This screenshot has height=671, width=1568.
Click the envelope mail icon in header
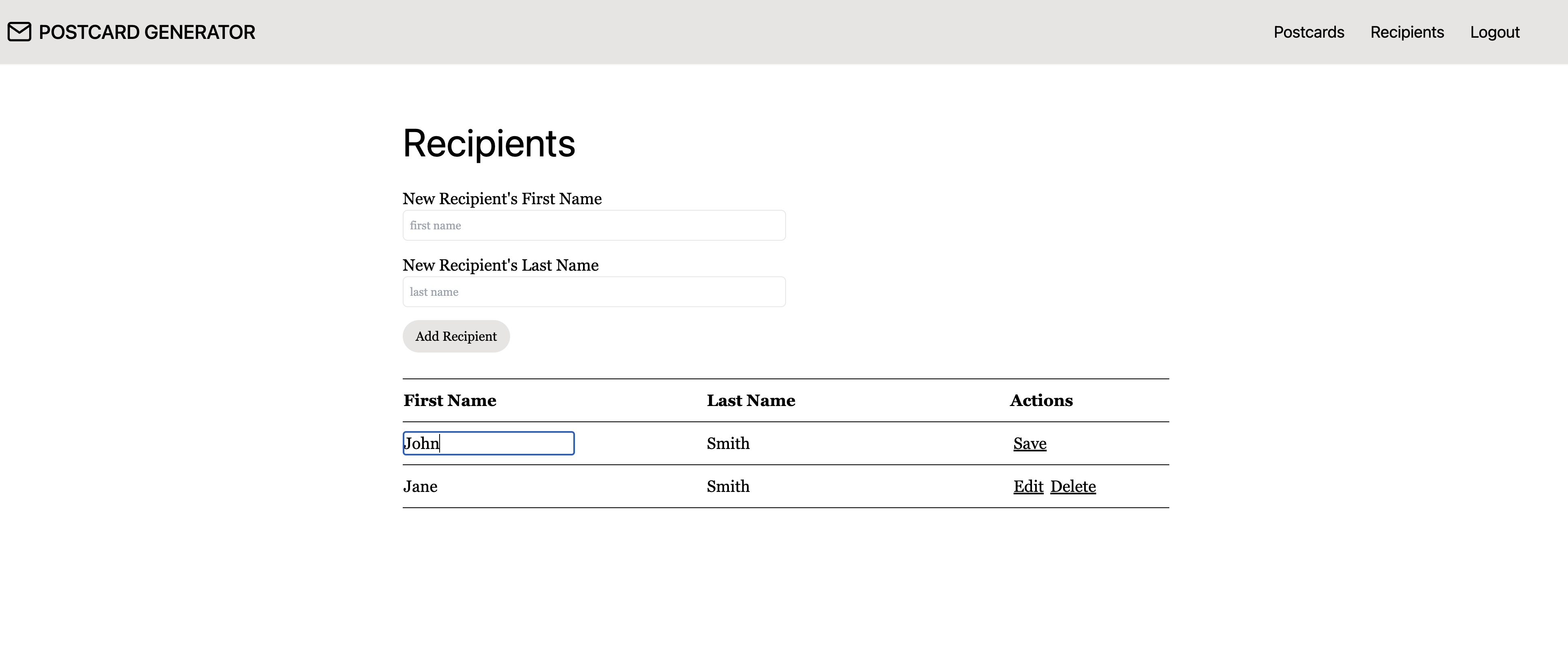pyautogui.click(x=19, y=32)
